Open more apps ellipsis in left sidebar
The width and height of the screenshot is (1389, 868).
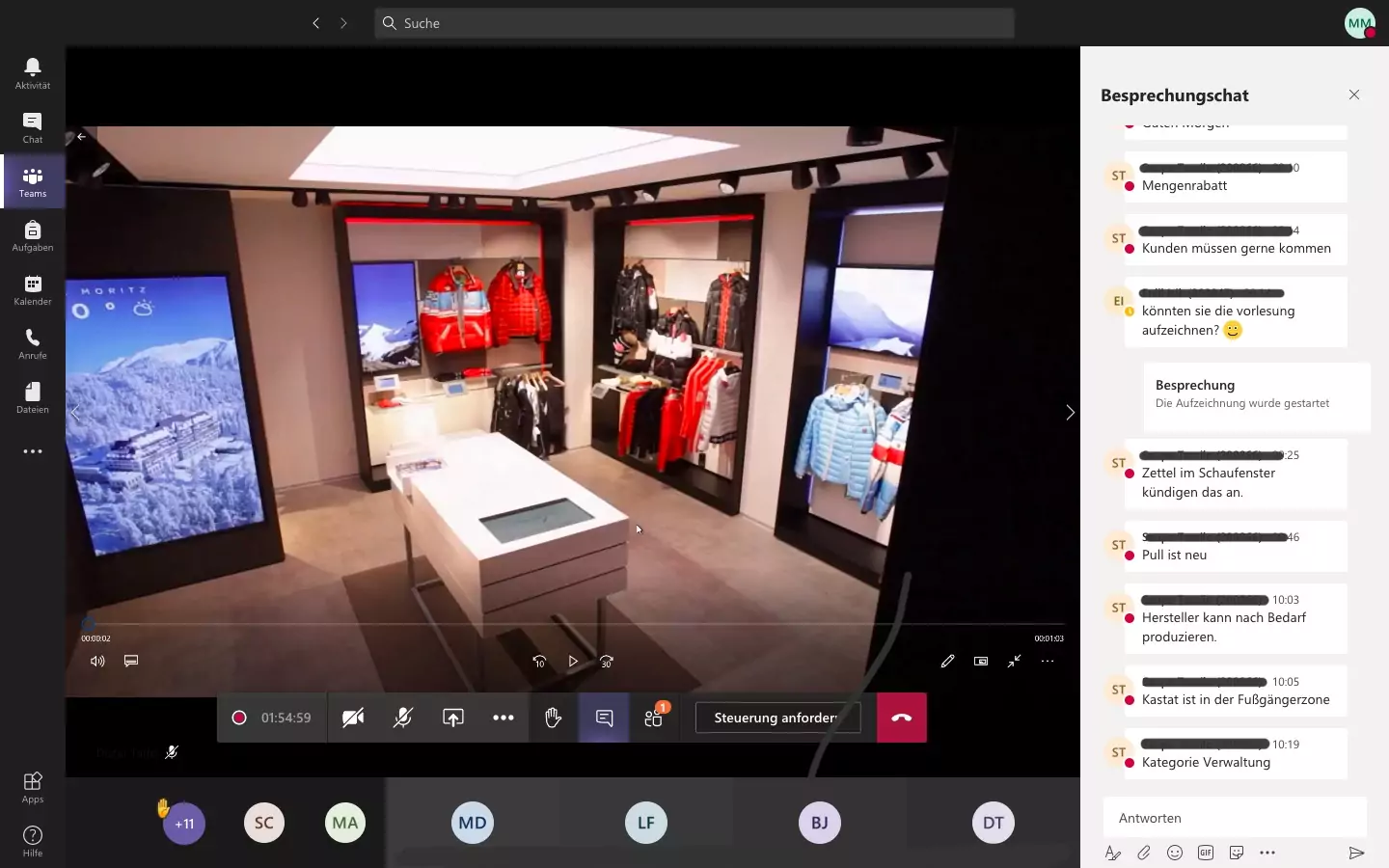(x=33, y=451)
